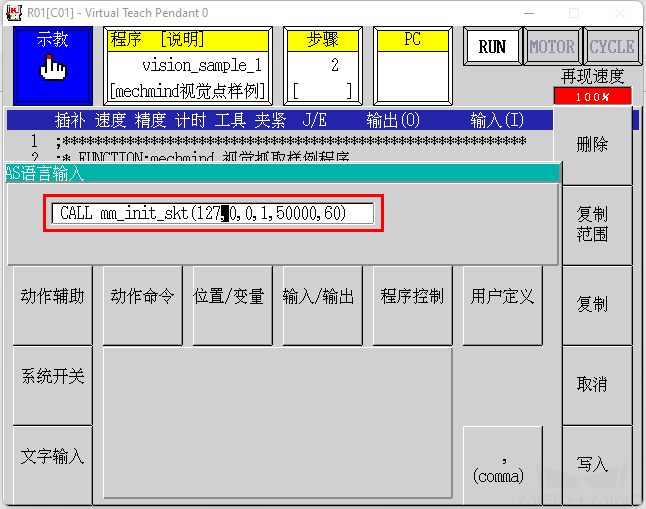
Task: Open 位置/变量 position variable category
Action: click(x=232, y=305)
